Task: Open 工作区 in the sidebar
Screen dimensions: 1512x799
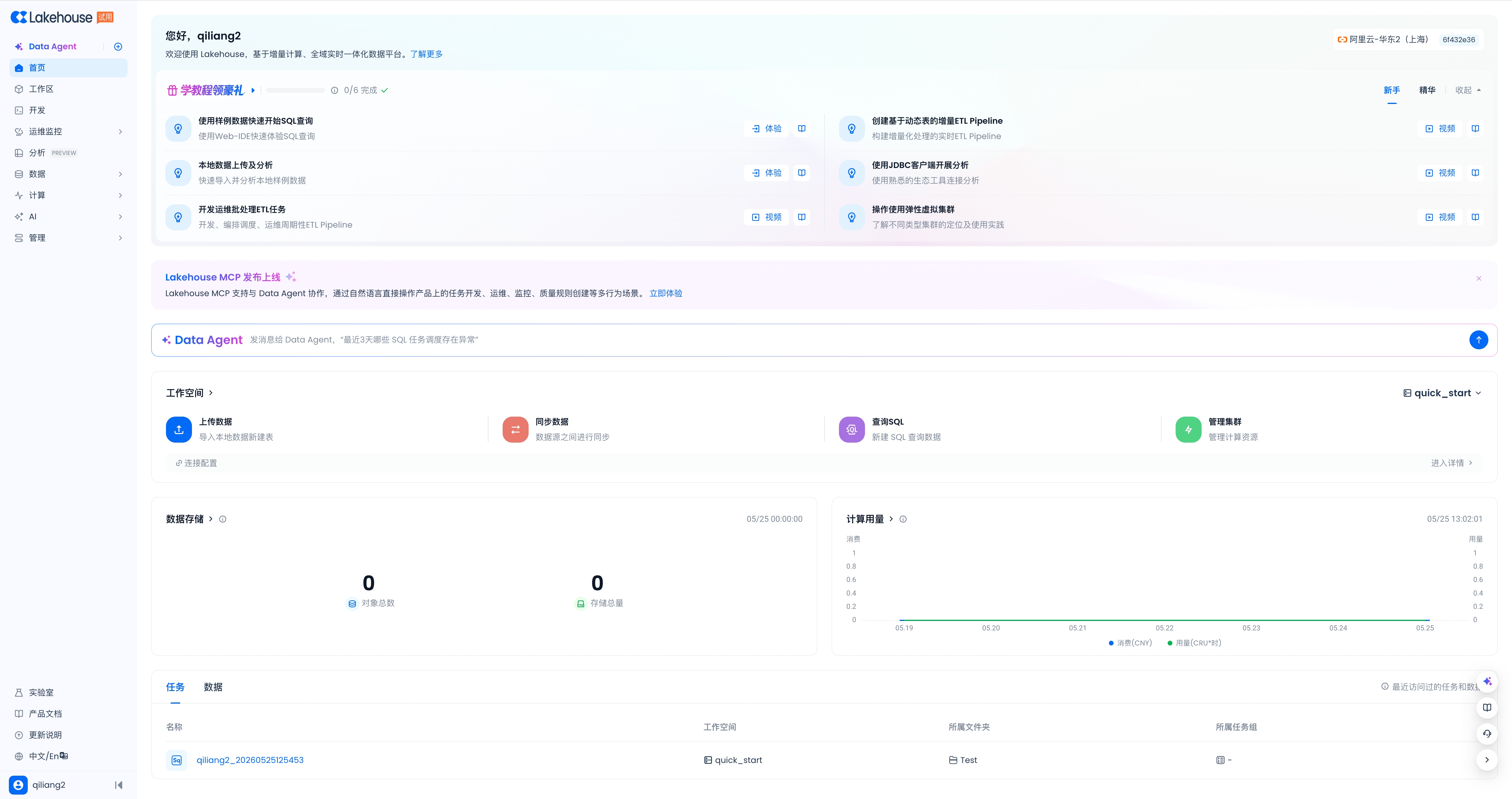Action: [x=68, y=89]
